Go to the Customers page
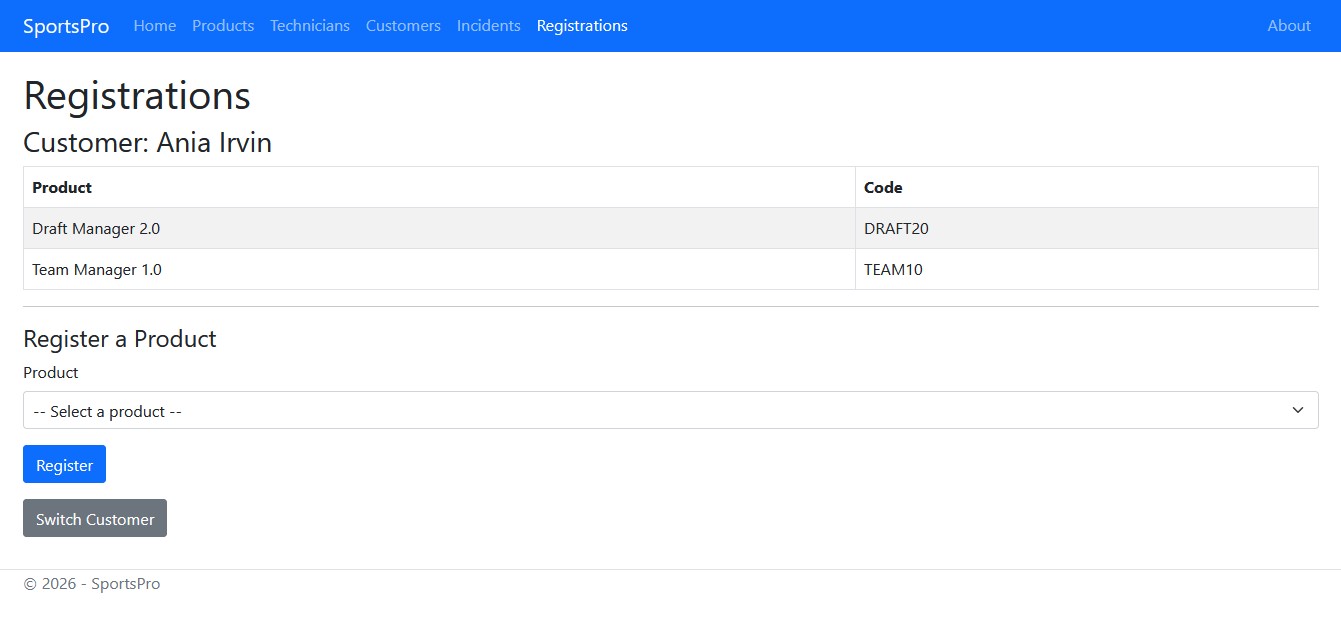Screen dimensions: 1341x618 [403, 25]
